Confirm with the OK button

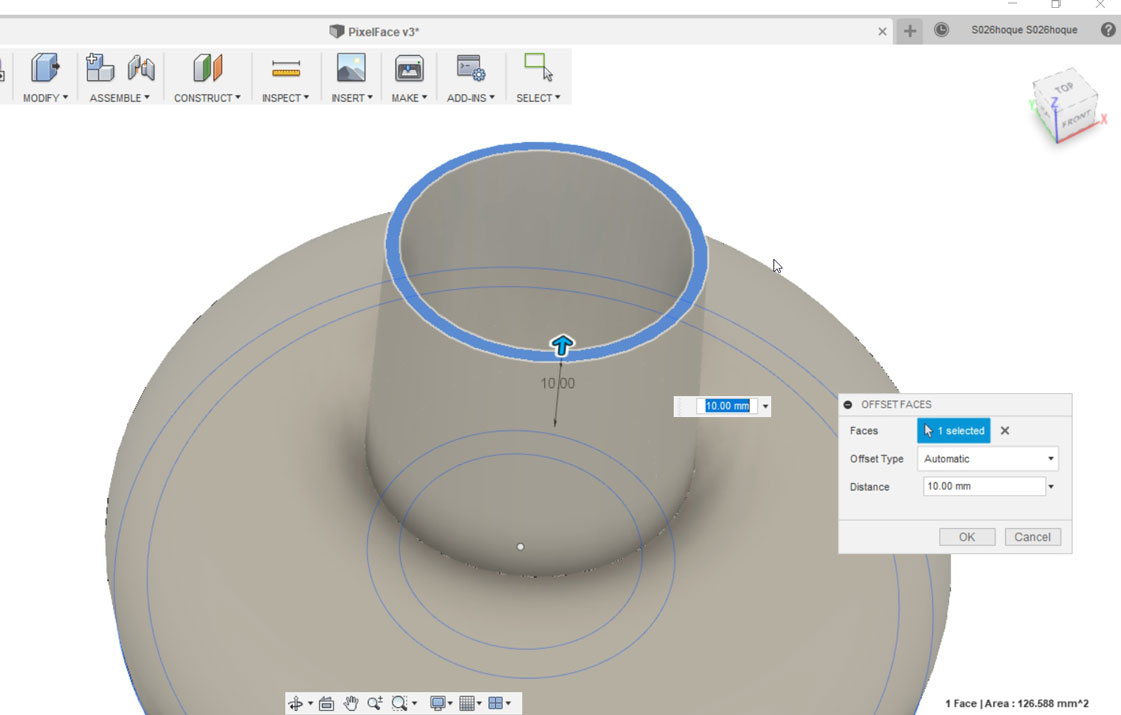pos(967,537)
